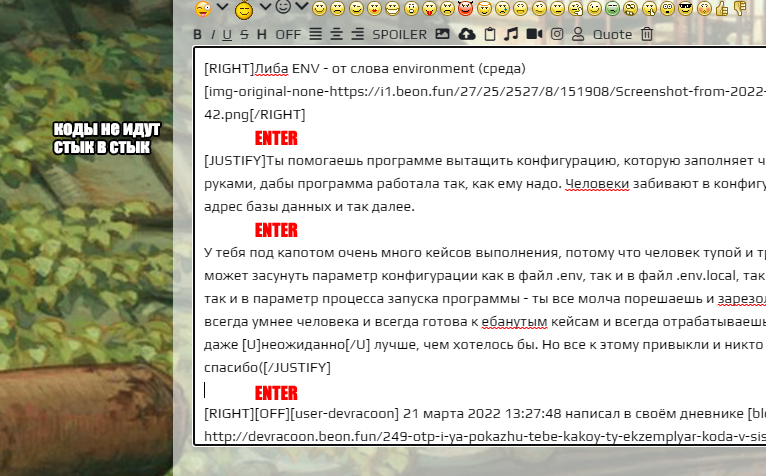Screen dimensions: 766x476
Task: Toggle underline text formatting
Action: 228,35
